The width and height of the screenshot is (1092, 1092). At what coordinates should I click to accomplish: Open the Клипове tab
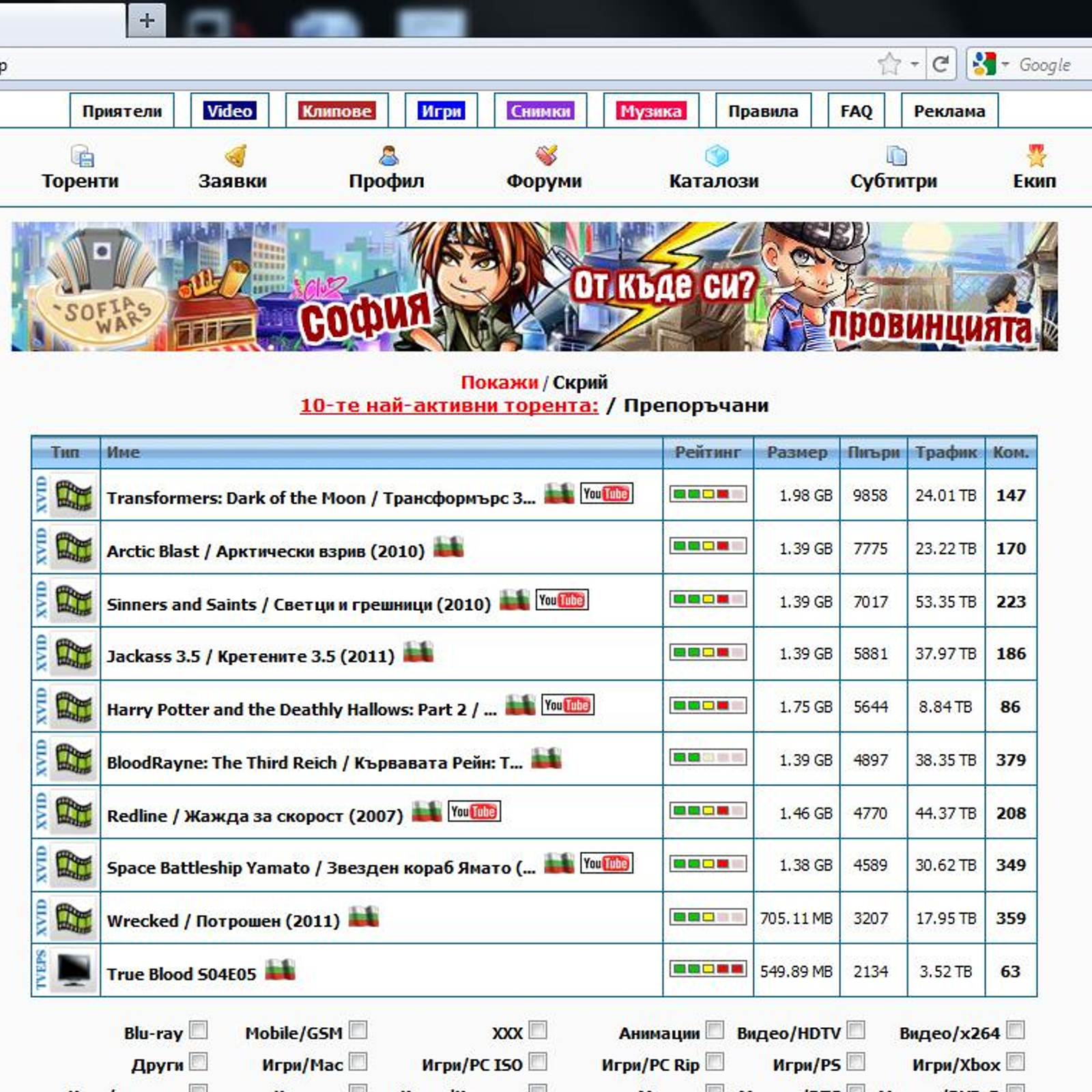tap(336, 111)
